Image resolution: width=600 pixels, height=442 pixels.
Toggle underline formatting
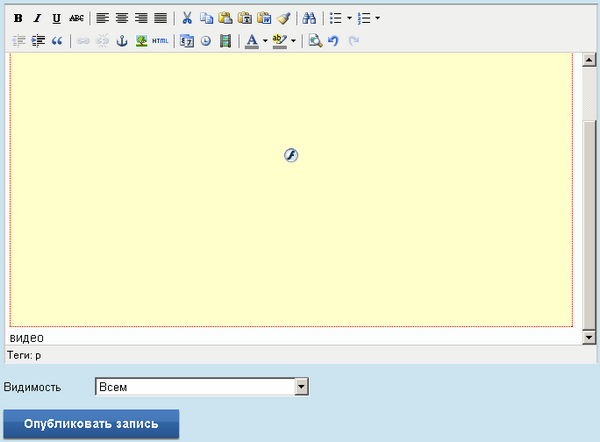tap(57, 18)
